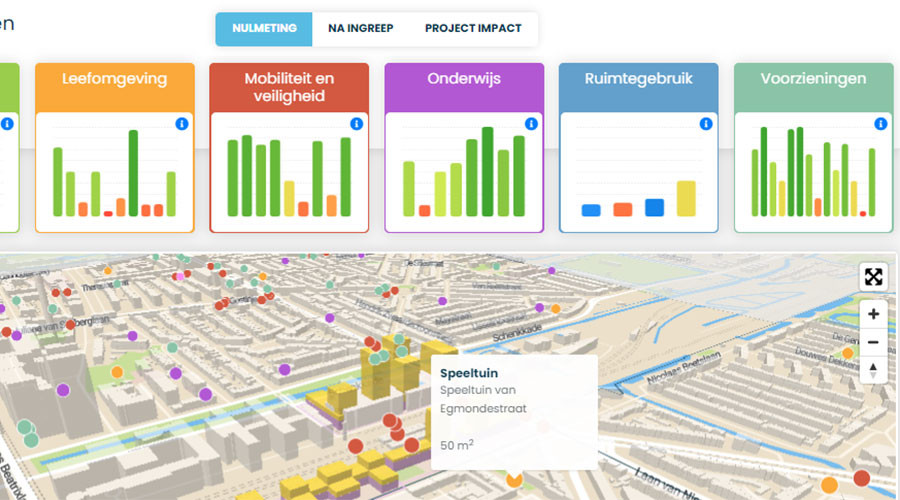Screen dimensions: 900x500
Task: Click 'Speeltuin' popup title
Action: [469, 373]
